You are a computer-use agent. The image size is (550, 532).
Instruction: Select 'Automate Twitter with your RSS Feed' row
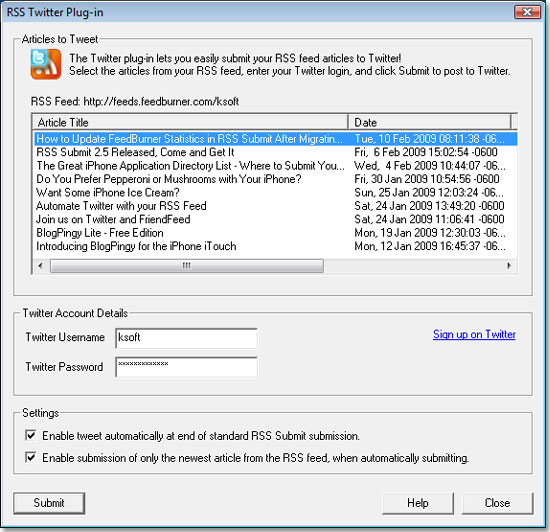[275, 206]
